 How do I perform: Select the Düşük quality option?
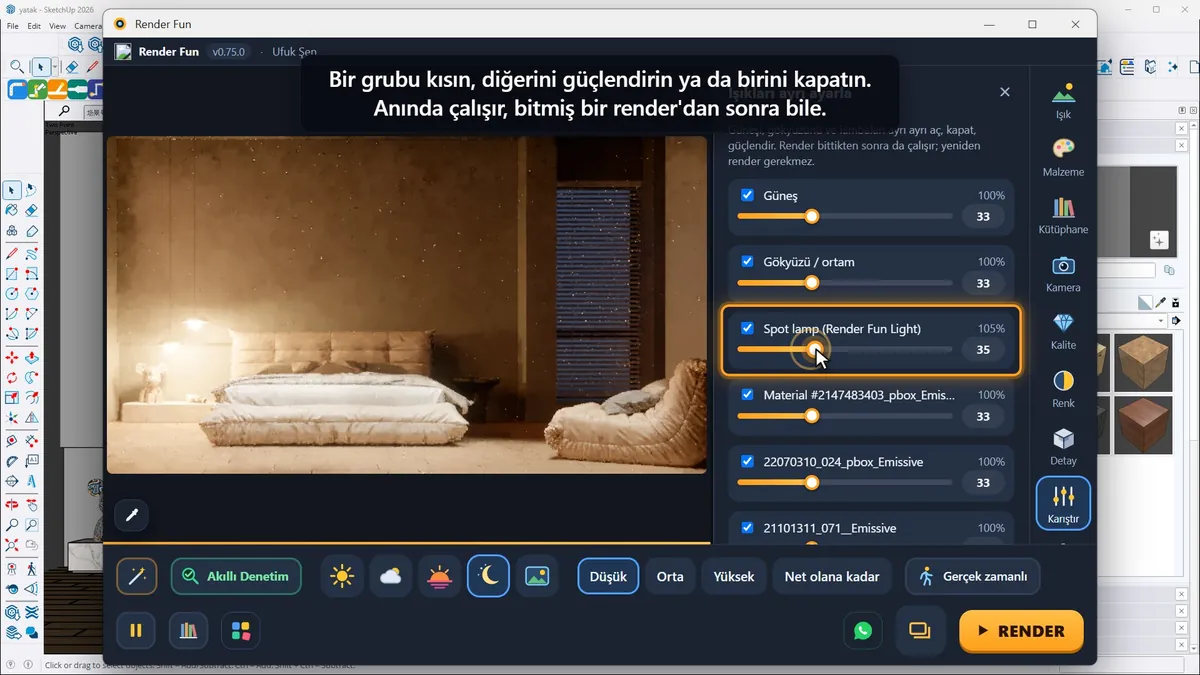click(608, 576)
